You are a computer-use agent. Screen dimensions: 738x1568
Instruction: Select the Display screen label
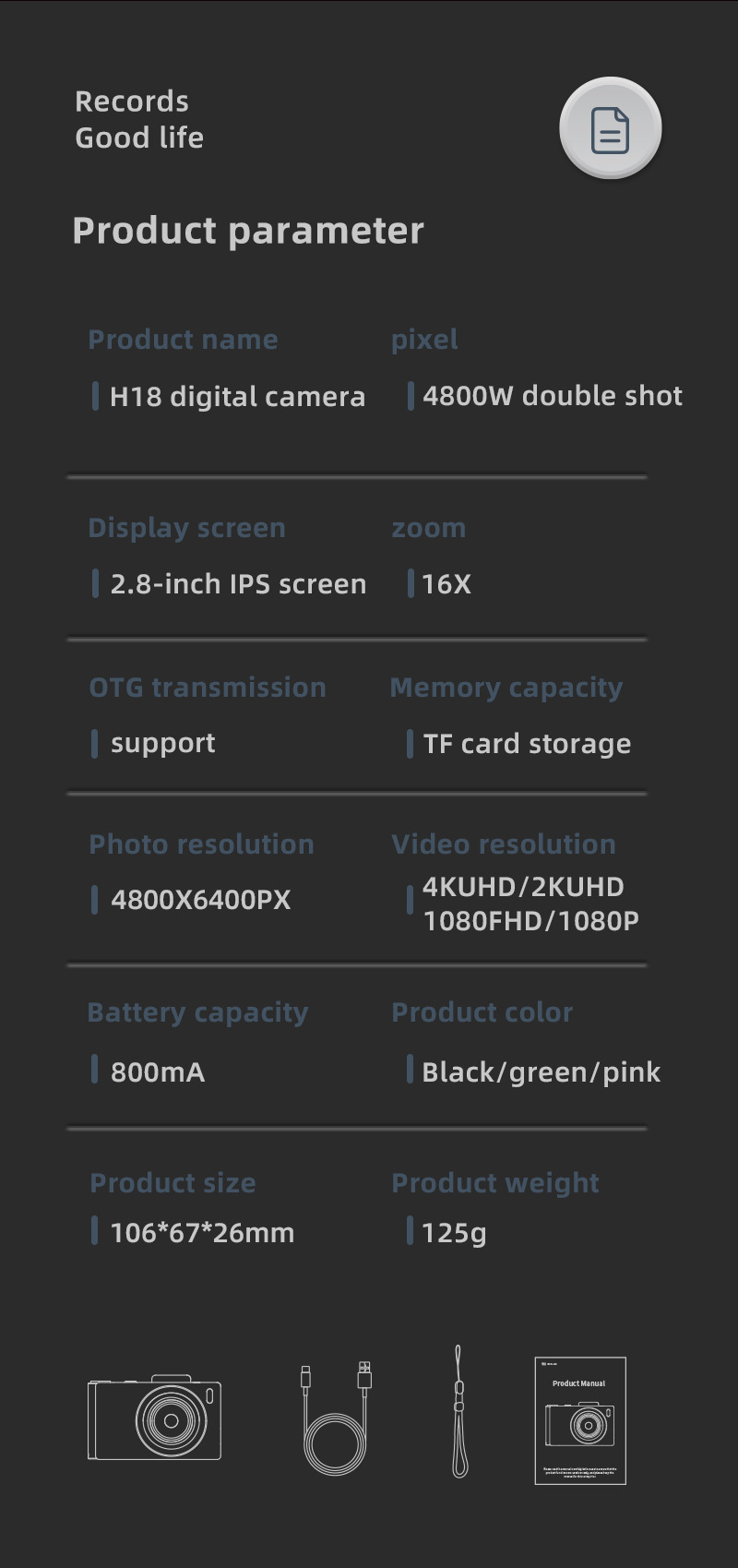[186, 528]
